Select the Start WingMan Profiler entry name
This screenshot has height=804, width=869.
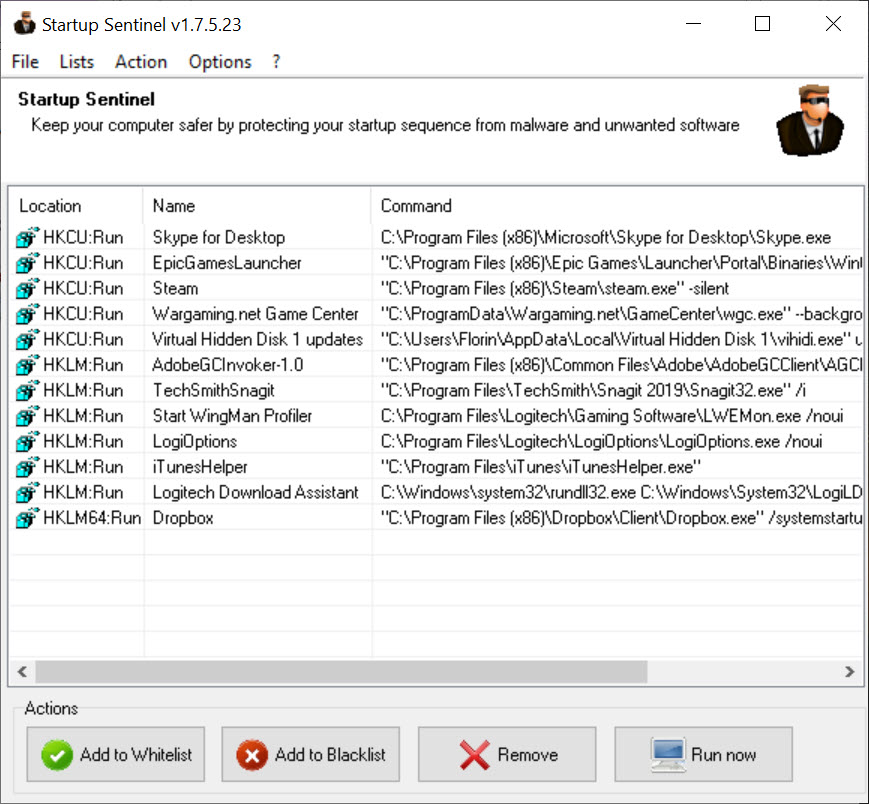[x=232, y=416]
